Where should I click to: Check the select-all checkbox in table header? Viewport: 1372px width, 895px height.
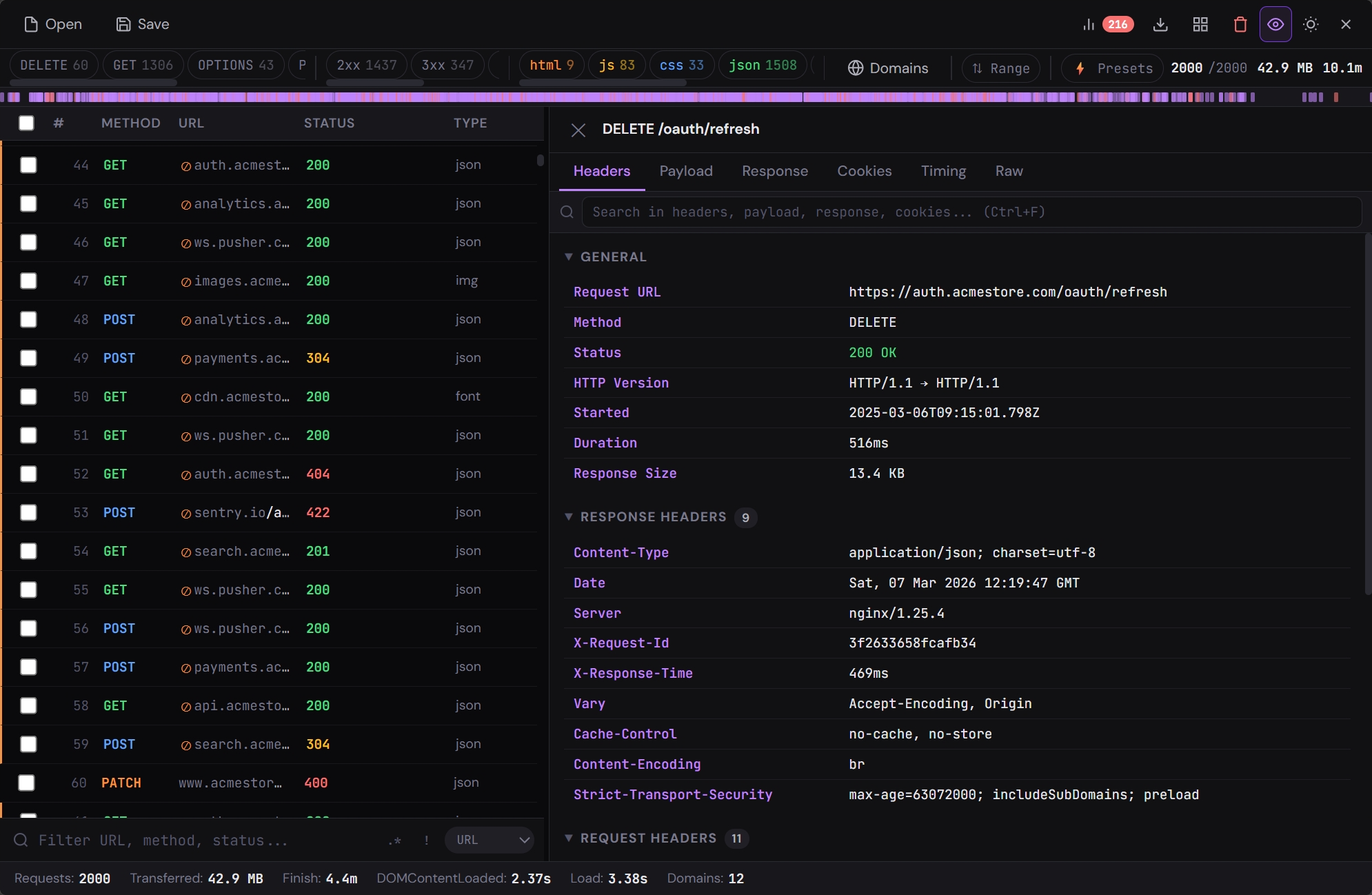(x=26, y=123)
